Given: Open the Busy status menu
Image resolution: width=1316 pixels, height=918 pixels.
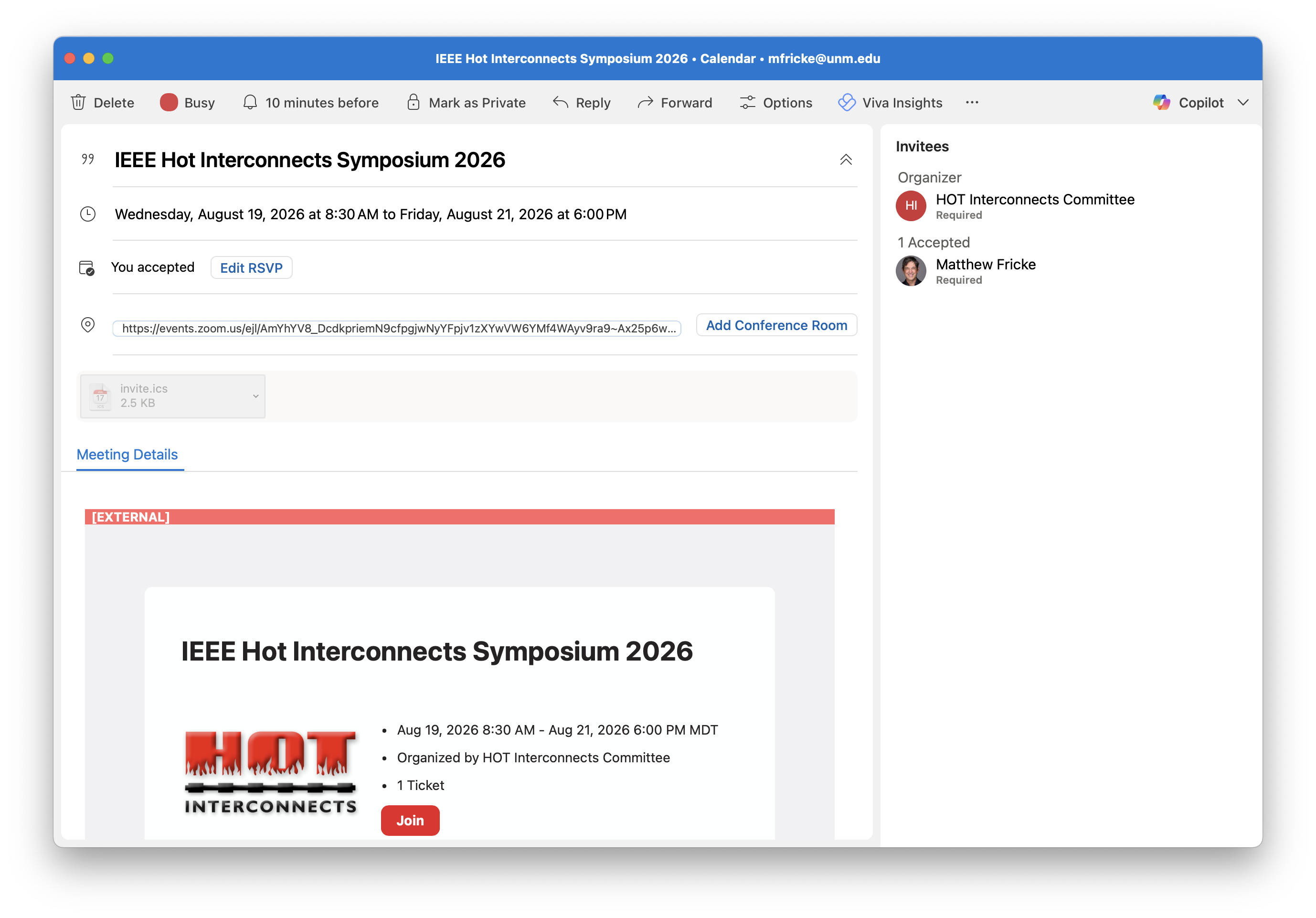Looking at the screenshot, I should tap(199, 103).
